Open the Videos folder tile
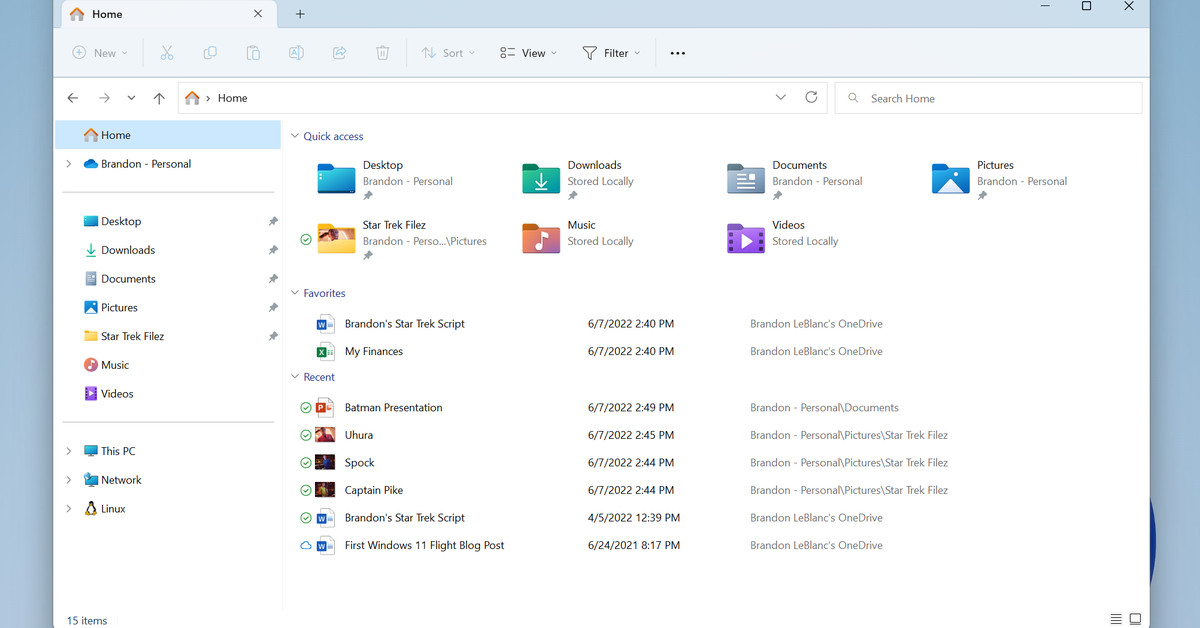1200x628 pixels. tap(746, 238)
